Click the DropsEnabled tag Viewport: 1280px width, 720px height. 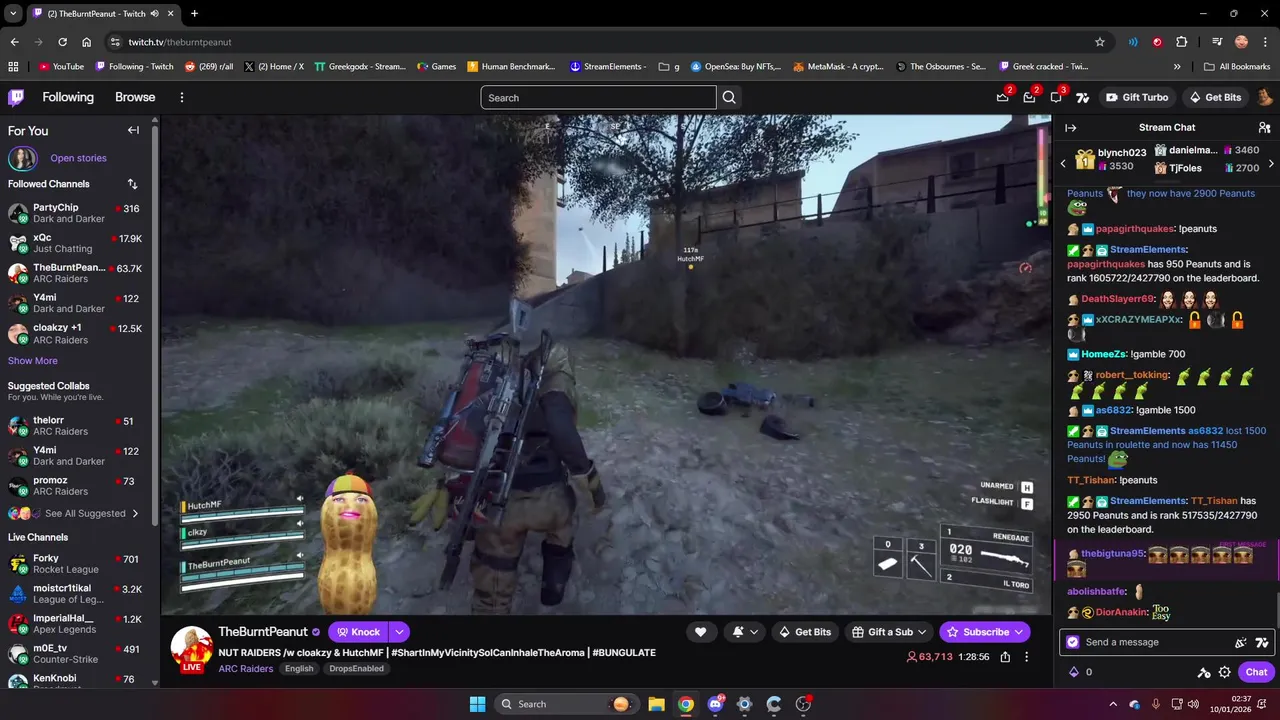click(356, 668)
